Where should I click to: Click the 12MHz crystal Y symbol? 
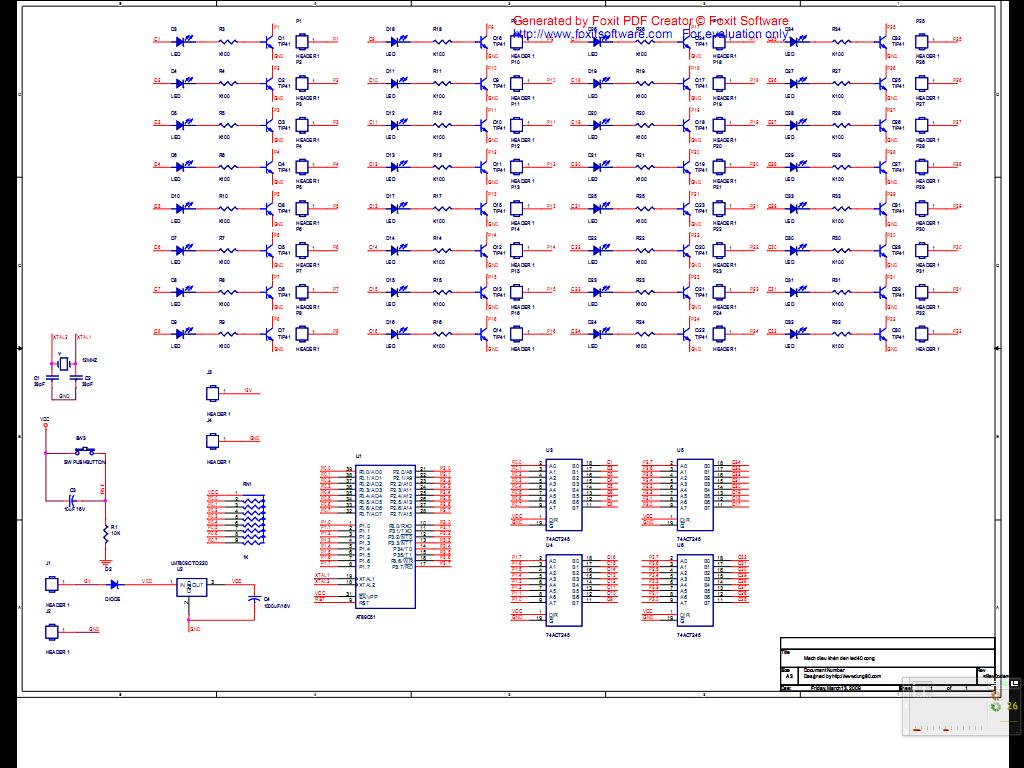(63, 363)
